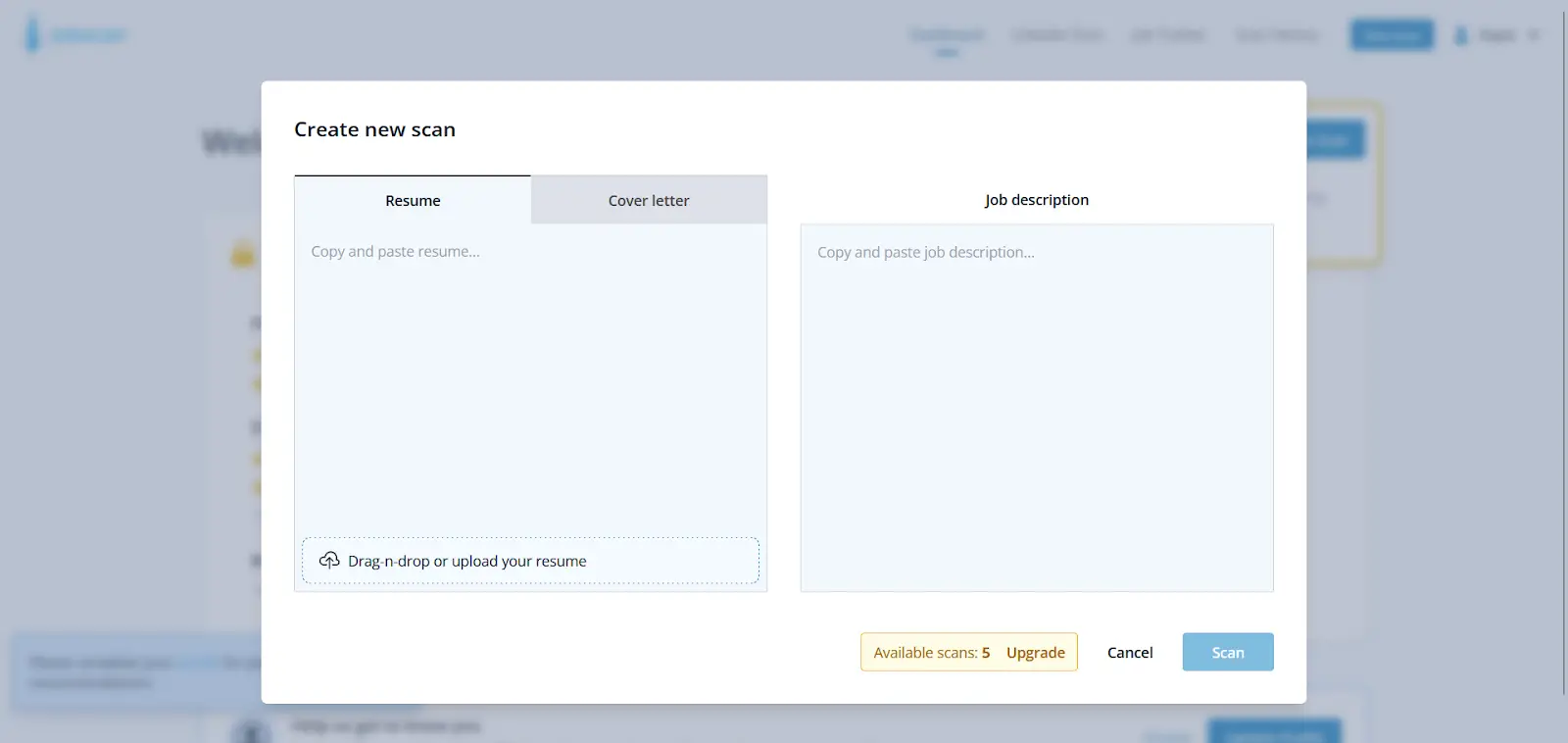
Task: Open the Cover letter tab
Action: [649, 200]
